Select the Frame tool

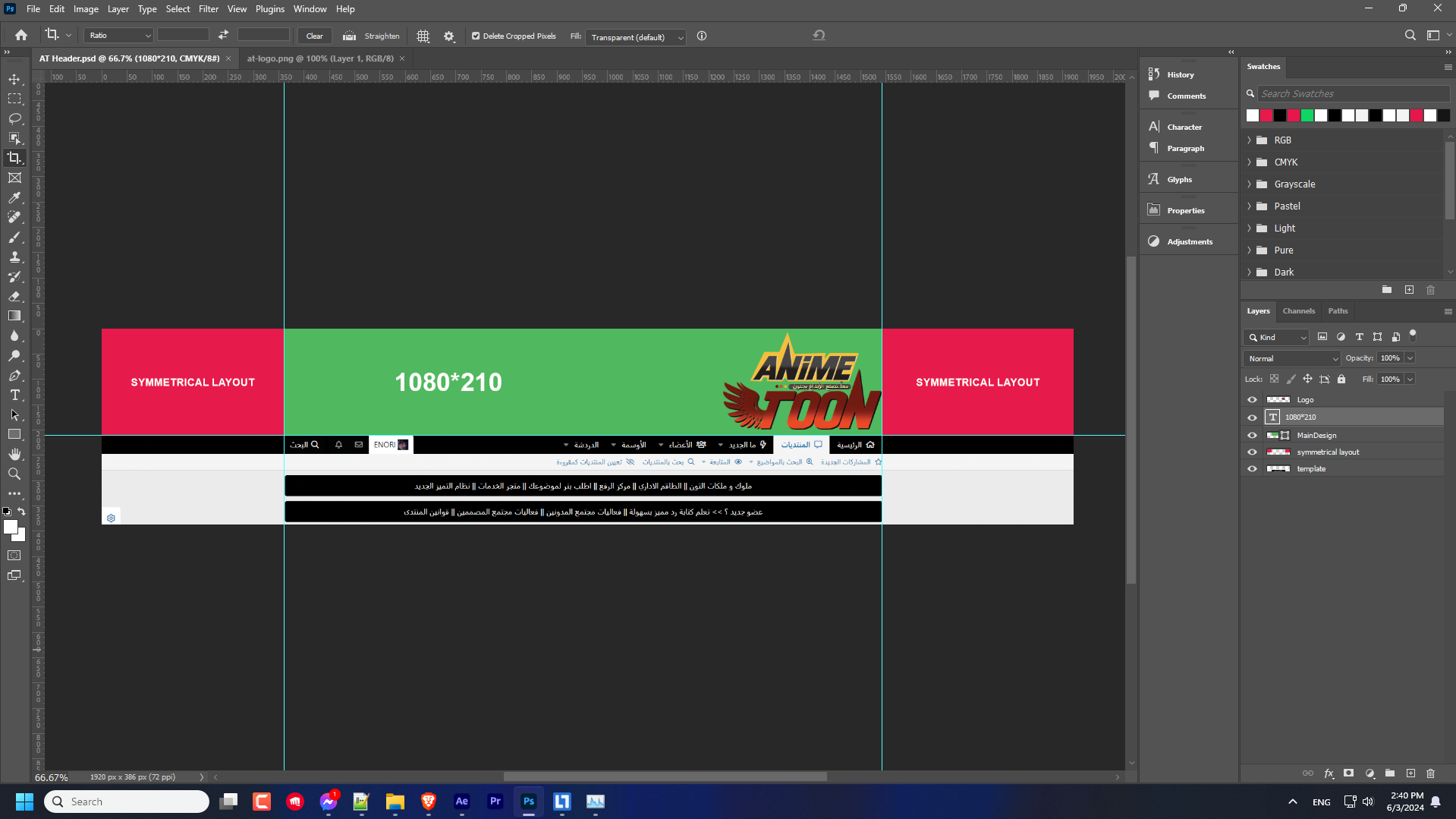14,178
